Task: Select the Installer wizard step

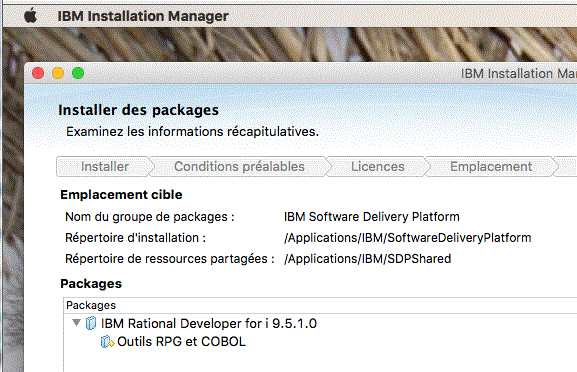Action: tap(105, 167)
